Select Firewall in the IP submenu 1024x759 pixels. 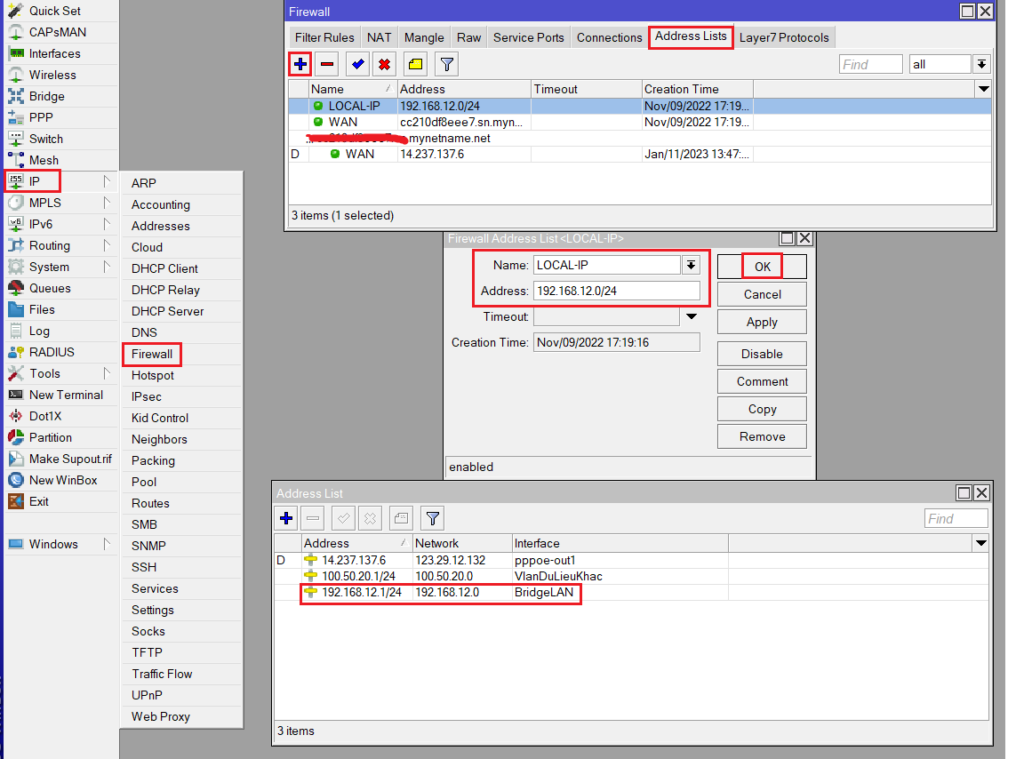[152, 354]
